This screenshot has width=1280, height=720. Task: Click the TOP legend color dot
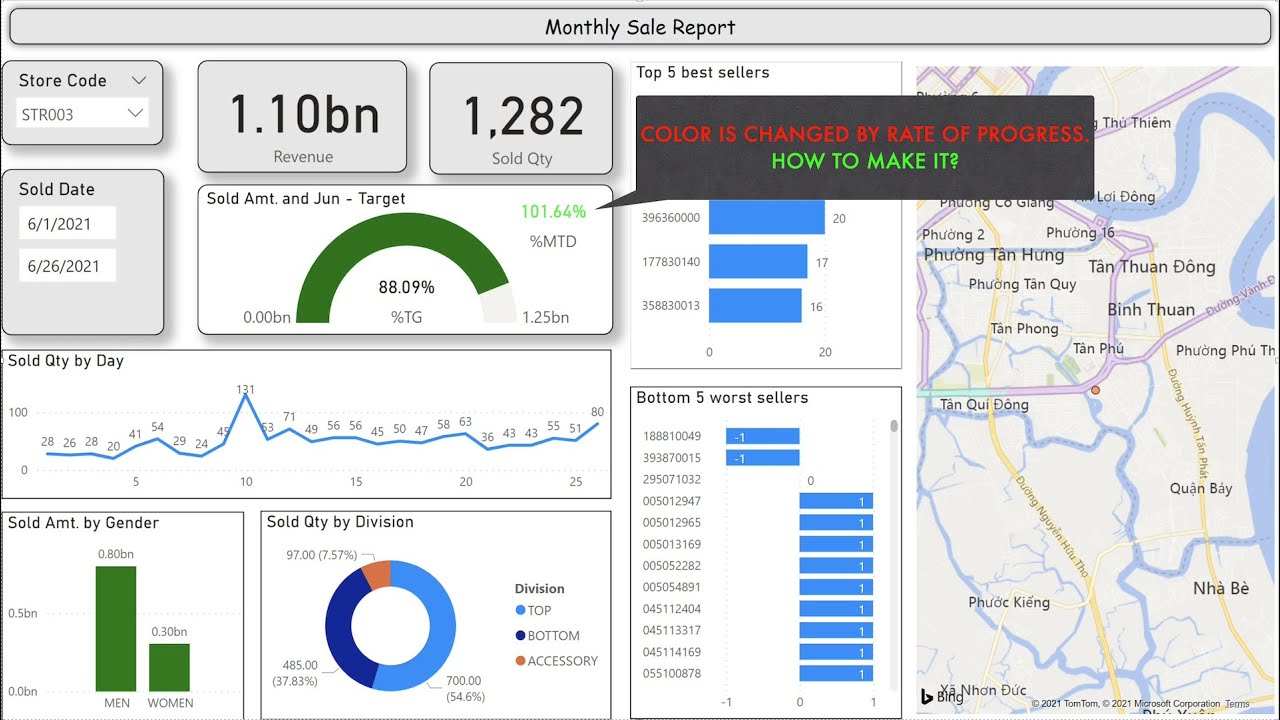[x=520, y=610]
